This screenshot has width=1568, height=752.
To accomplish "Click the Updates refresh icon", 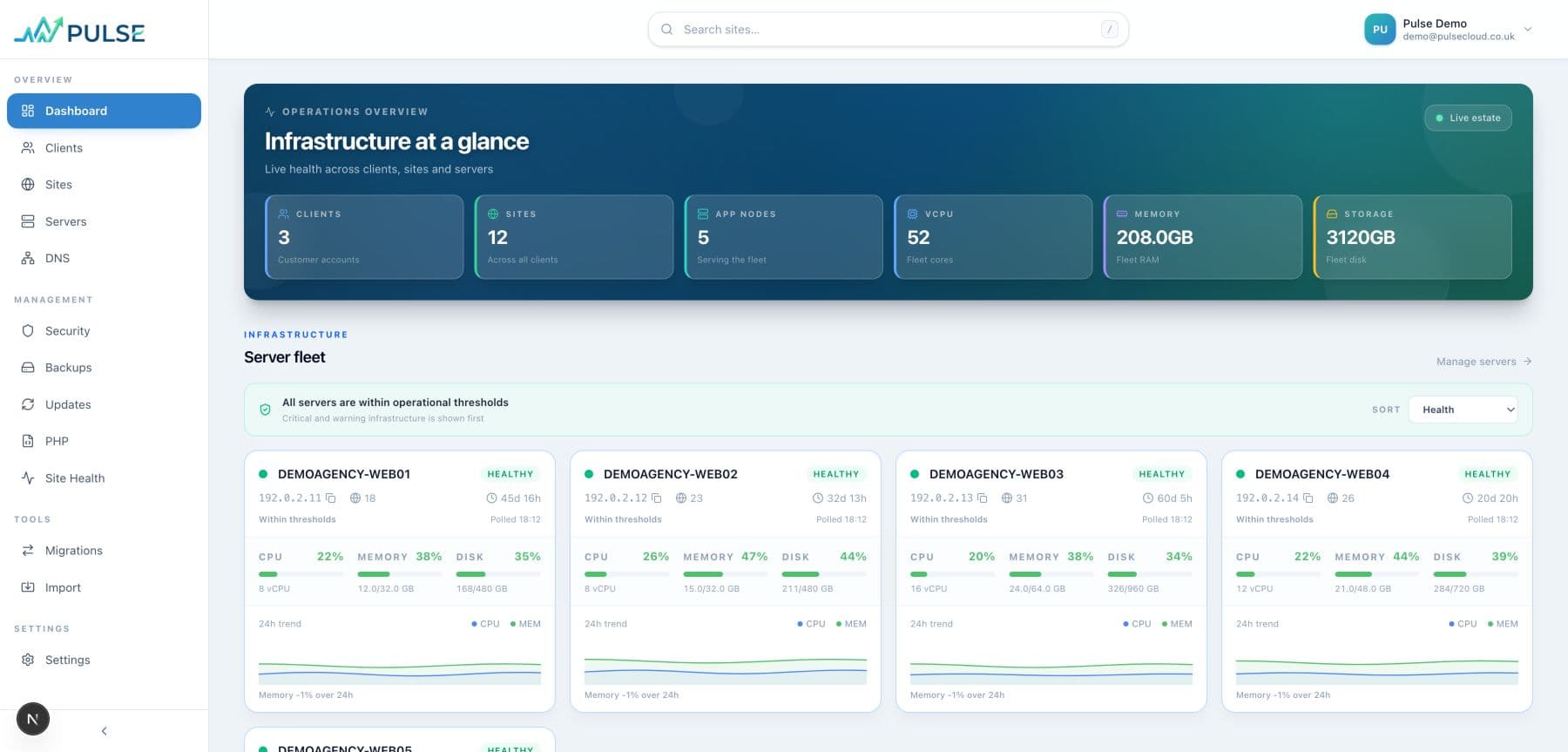I will click(x=28, y=404).
